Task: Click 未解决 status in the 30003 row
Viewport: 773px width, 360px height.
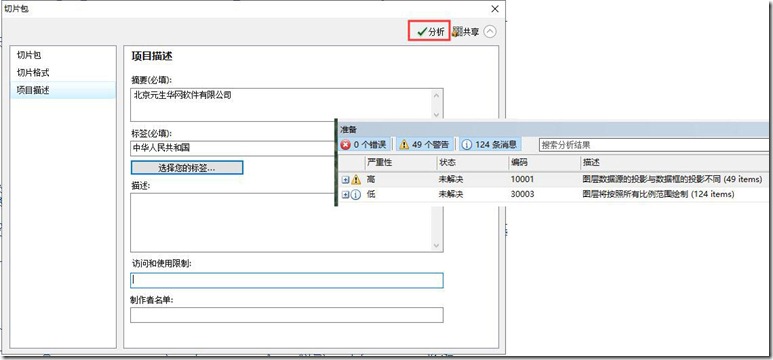Action: point(451,195)
